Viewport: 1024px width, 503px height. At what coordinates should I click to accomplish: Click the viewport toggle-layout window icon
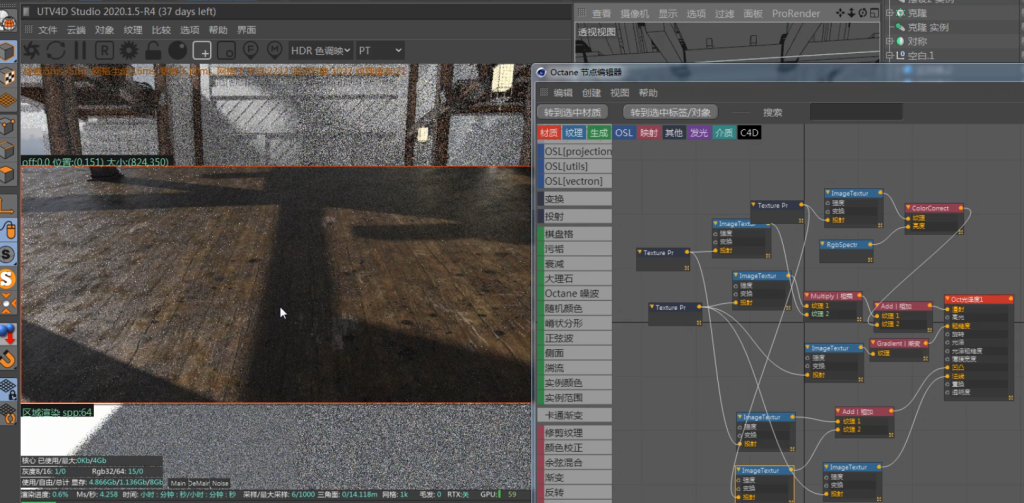point(874,13)
